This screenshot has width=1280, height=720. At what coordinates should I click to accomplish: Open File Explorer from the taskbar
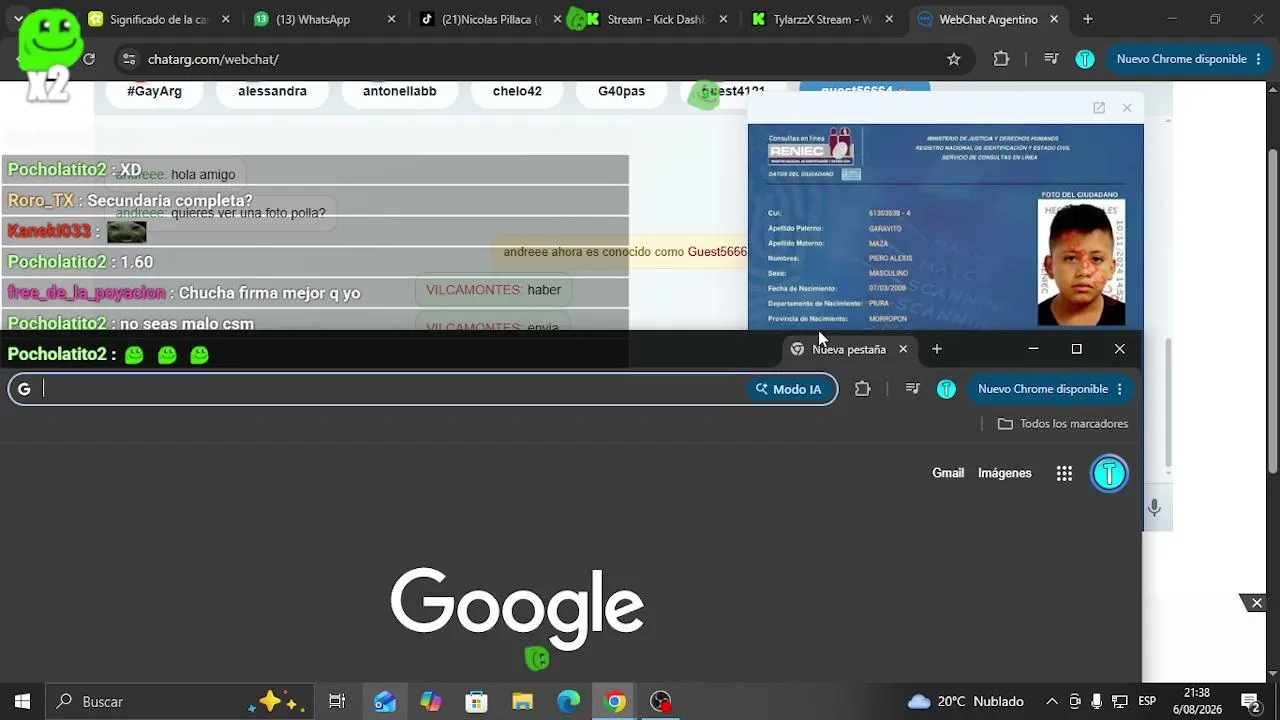523,701
